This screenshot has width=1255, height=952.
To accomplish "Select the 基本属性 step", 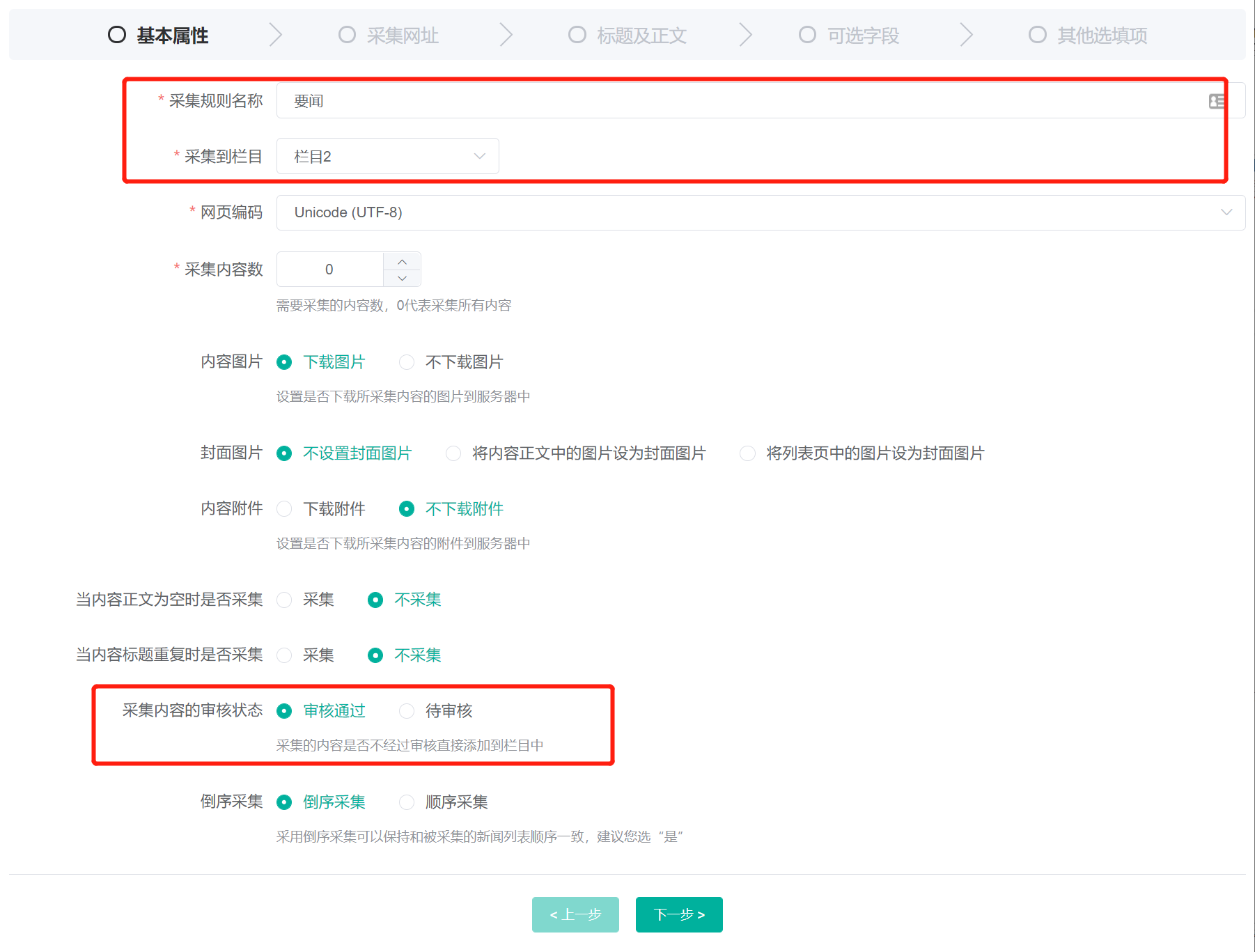I will pyautogui.click(x=159, y=36).
